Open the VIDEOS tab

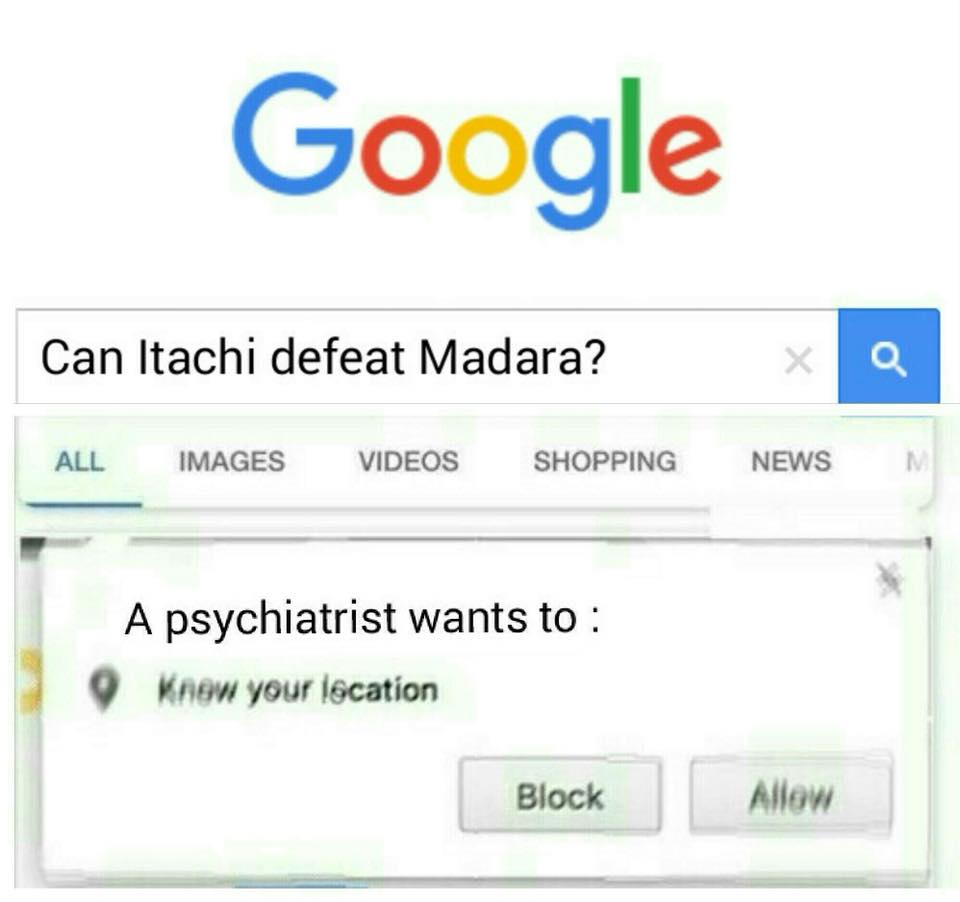tap(408, 461)
